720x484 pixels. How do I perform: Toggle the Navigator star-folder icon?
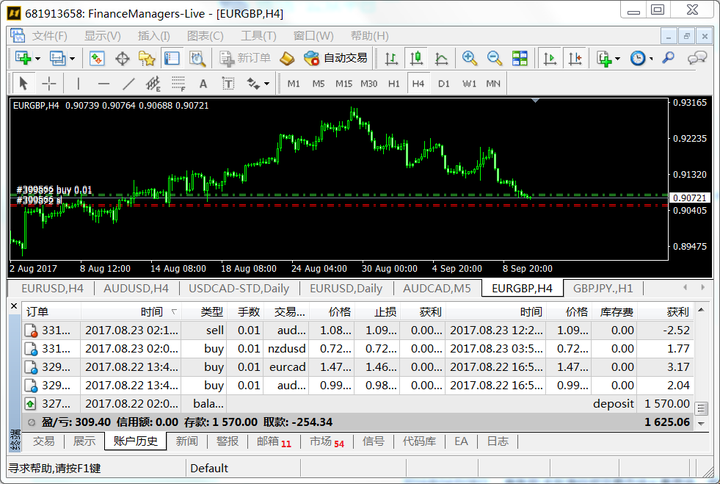coord(147,58)
